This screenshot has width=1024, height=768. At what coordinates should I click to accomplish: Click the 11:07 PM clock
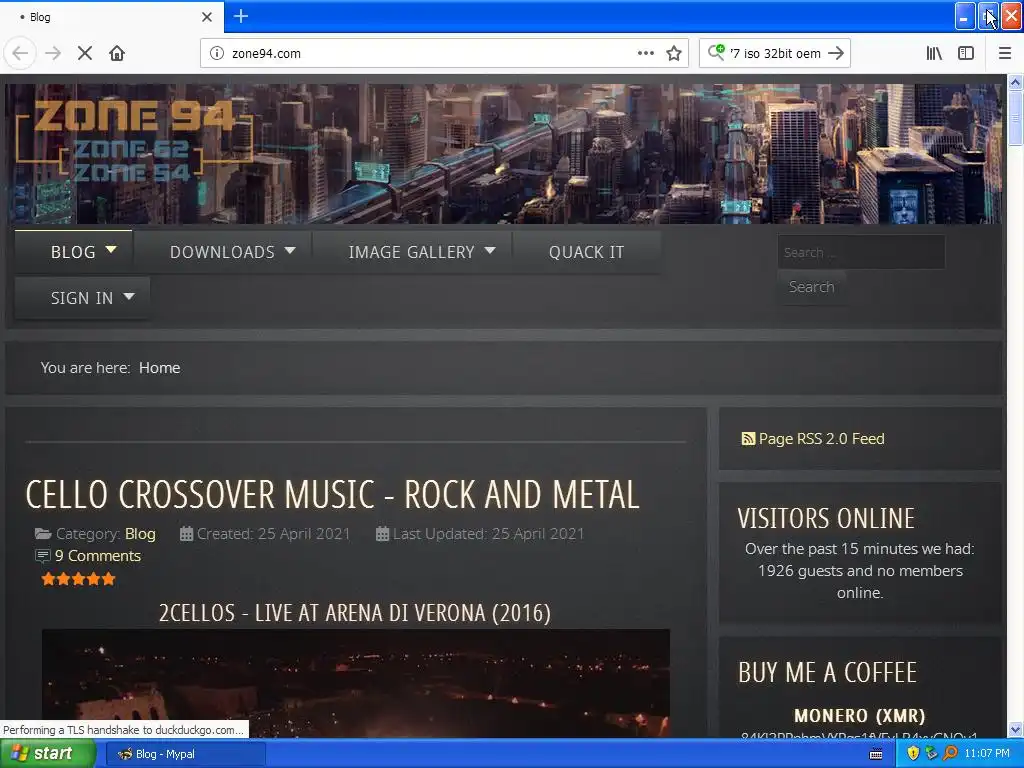pos(987,754)
